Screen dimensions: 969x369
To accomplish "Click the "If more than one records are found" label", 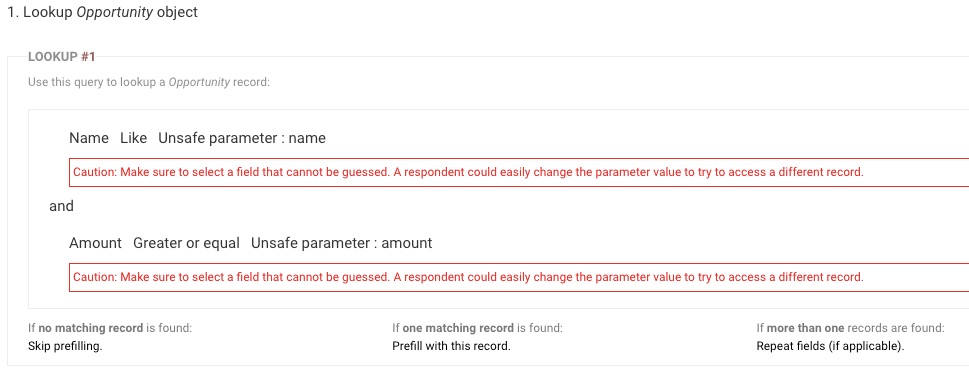I will [850, 328].
